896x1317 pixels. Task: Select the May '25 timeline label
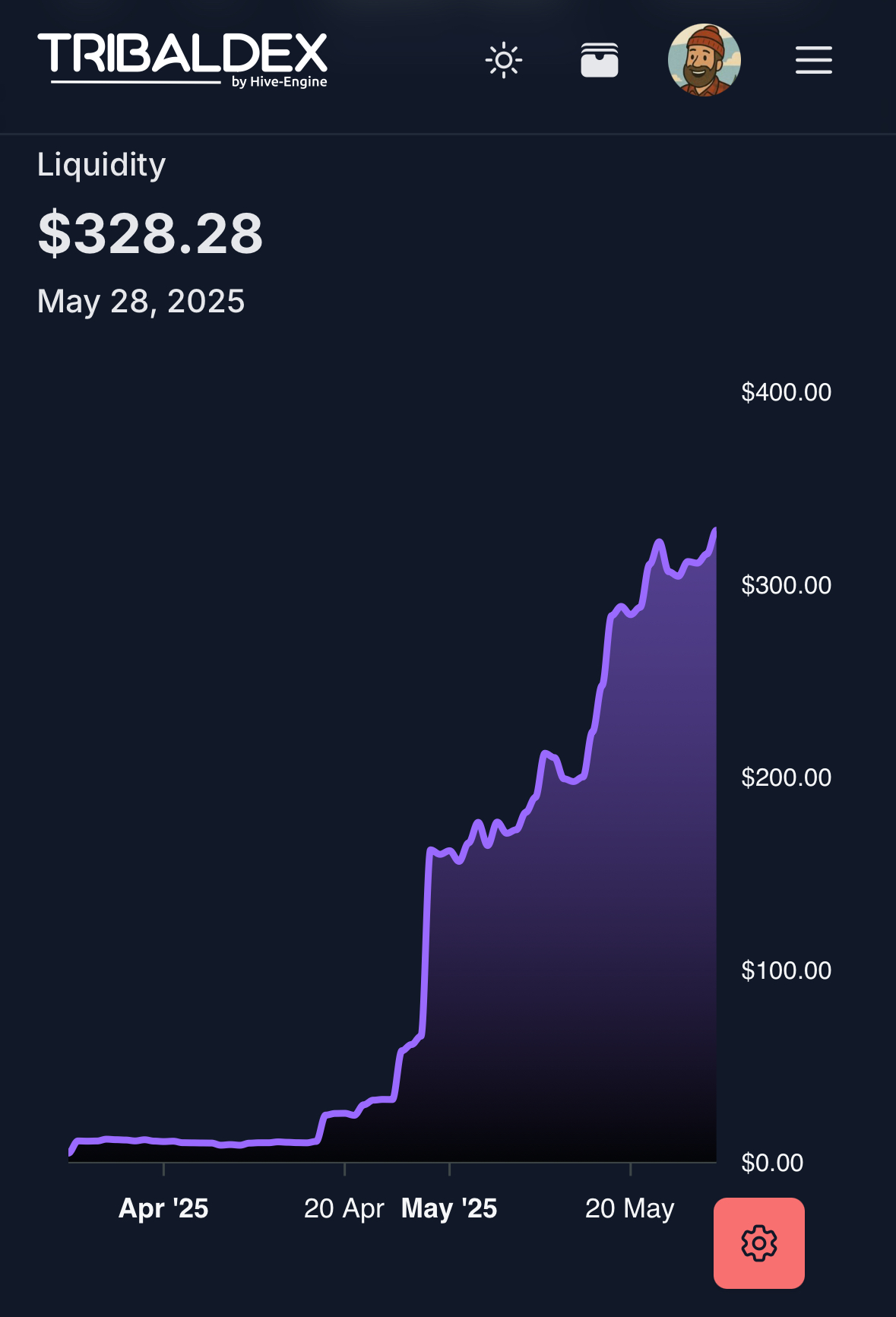click(x=449, y=1208)
